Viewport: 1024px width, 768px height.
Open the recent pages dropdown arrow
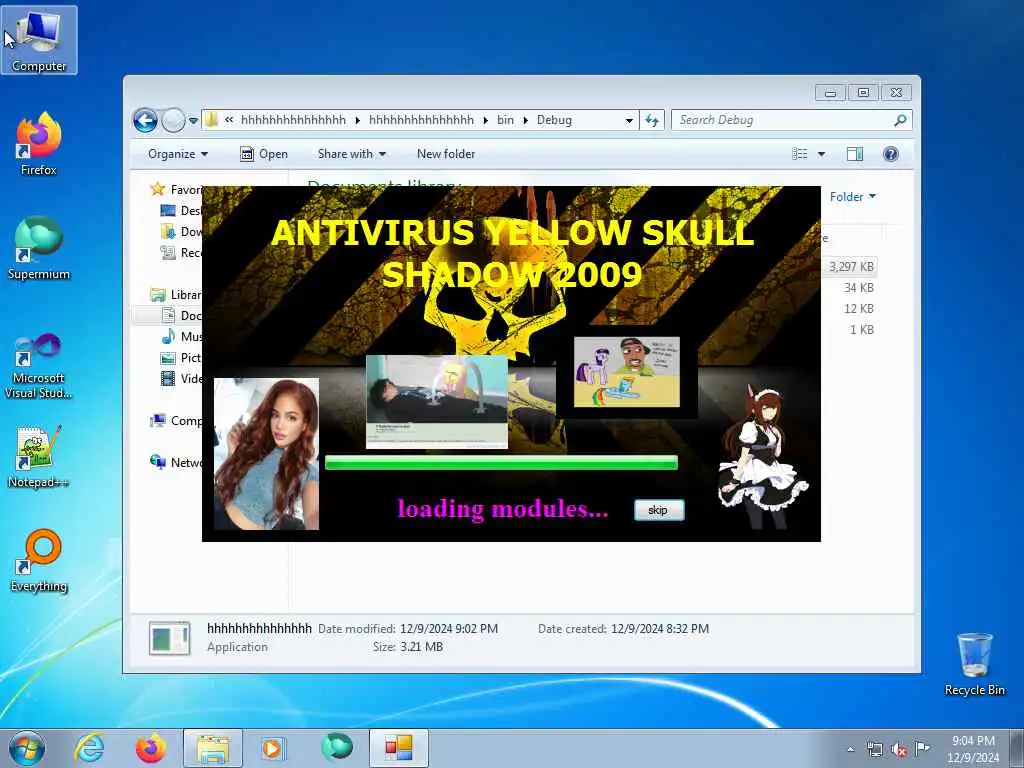click(193, 121)
